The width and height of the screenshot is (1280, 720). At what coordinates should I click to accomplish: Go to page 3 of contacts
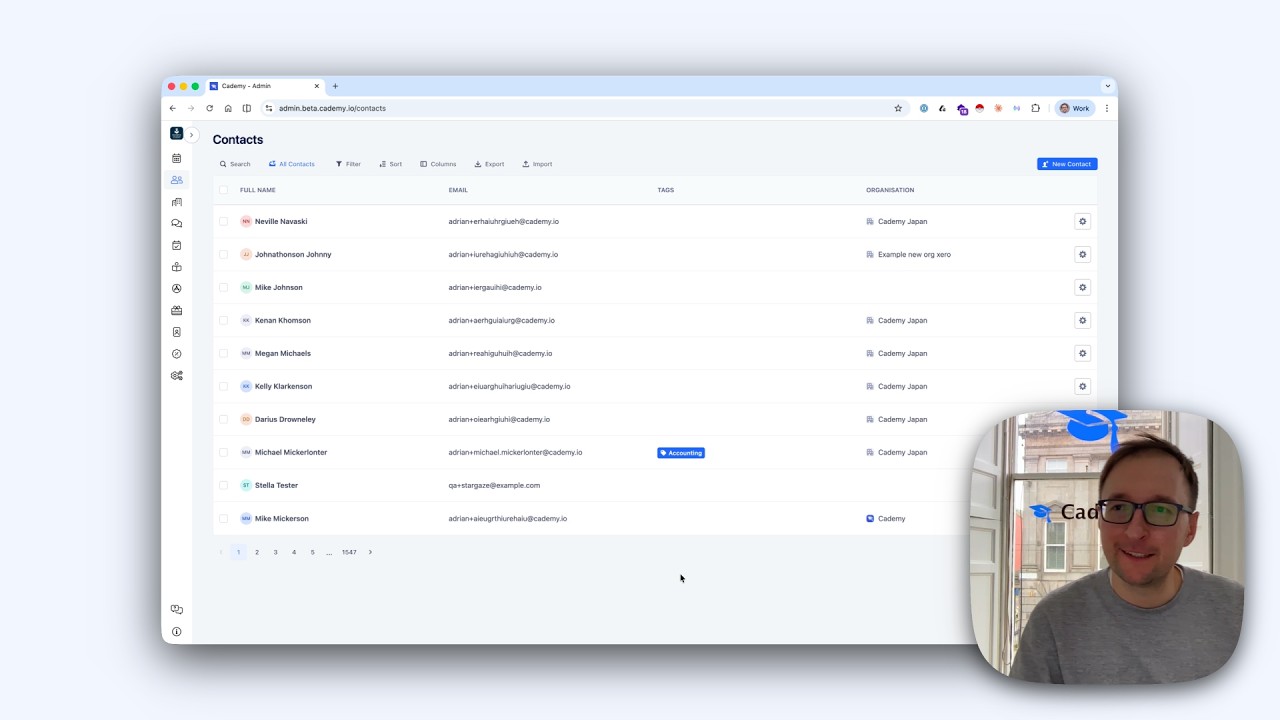(276, 552)
